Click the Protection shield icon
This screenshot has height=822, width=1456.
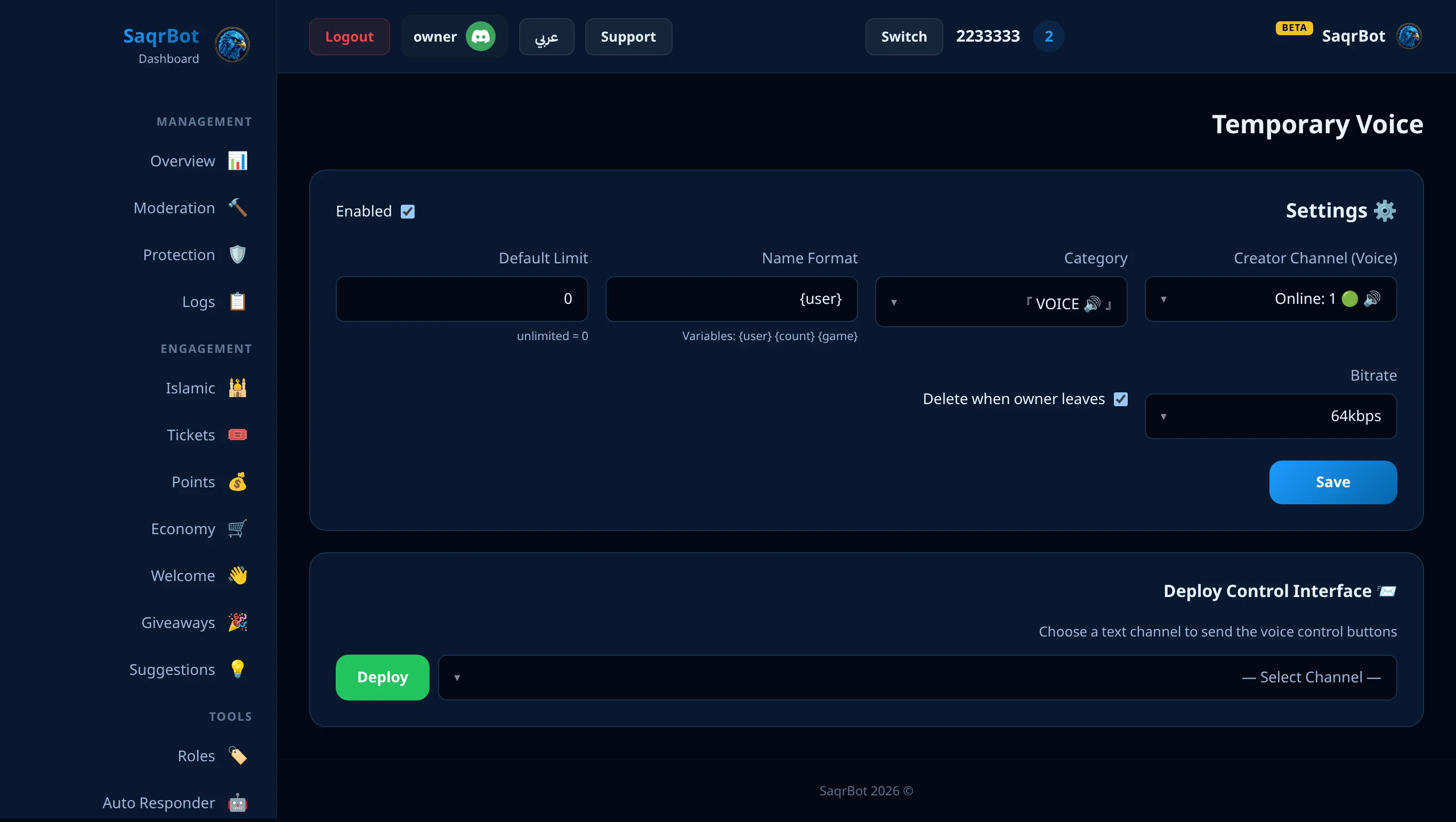click(x=237, y=255)
